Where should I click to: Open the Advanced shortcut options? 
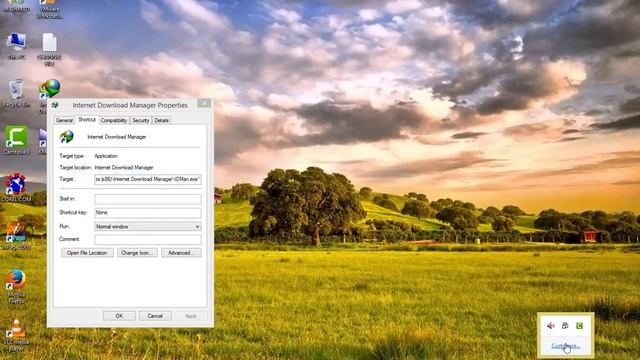pyautogui.click(x=181, y=253)
